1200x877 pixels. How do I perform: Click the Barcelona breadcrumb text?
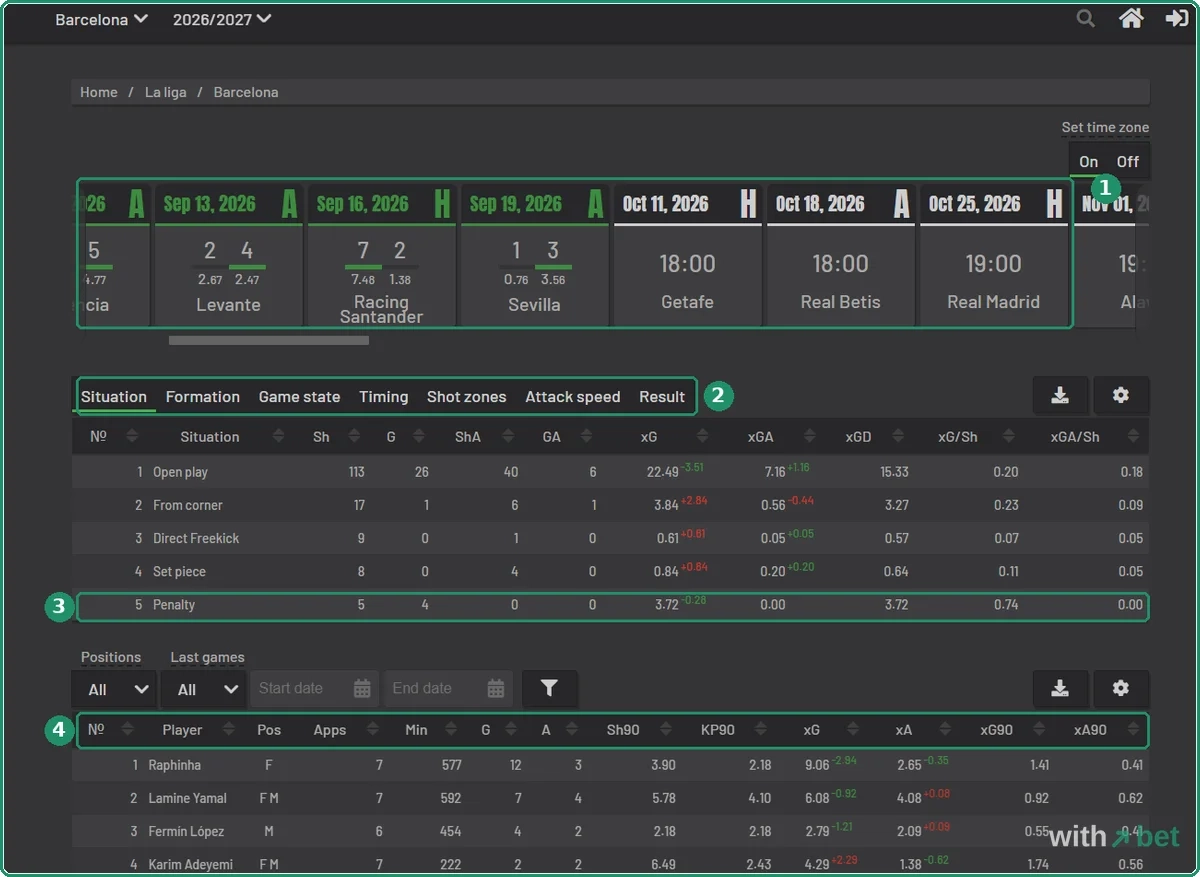click(246, 92)
